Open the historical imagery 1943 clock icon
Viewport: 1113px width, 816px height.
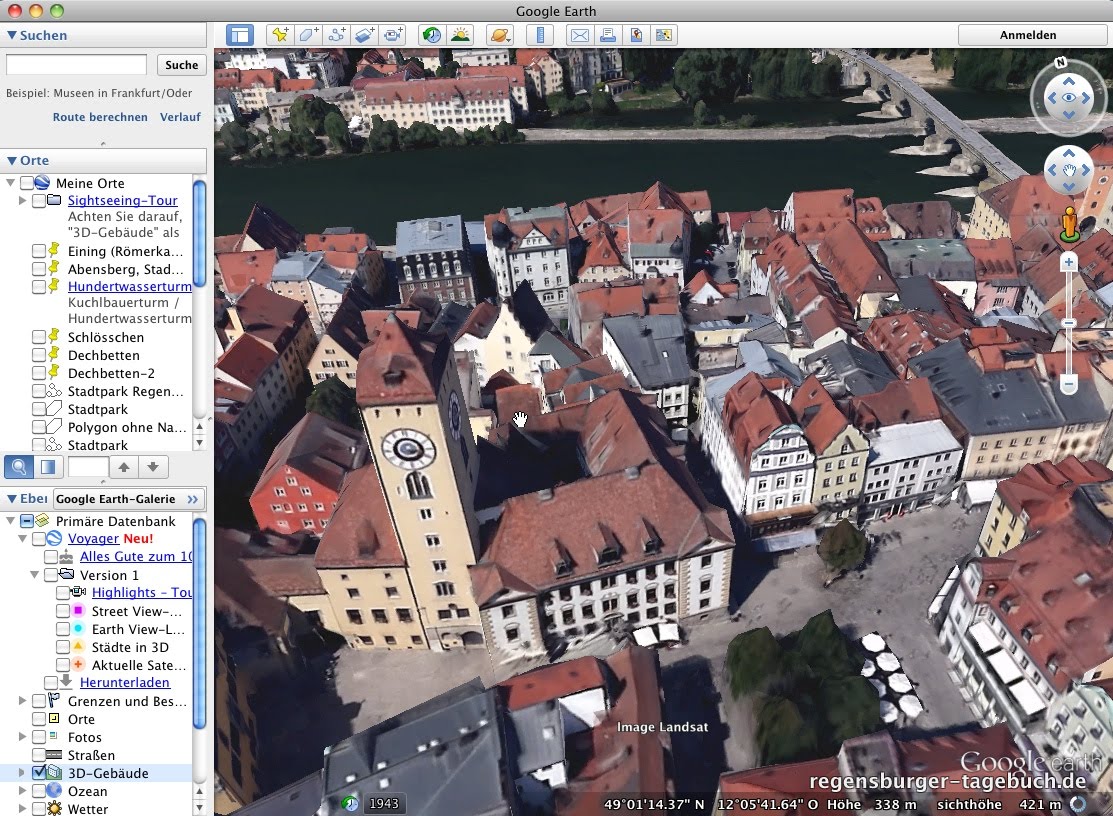[x=351, y=803]
